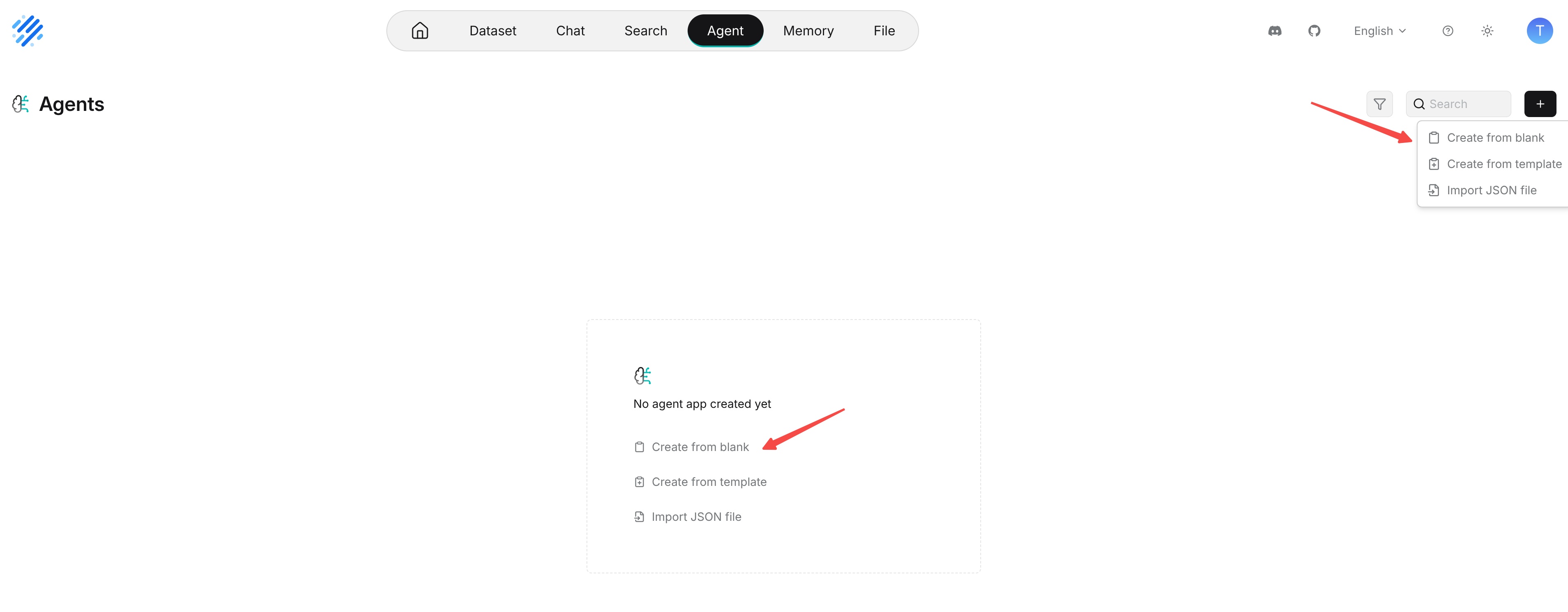This screenshot has width=1568, height=612.
Task: Click Create from template in empty-state card
Action: tap(700, 482)
